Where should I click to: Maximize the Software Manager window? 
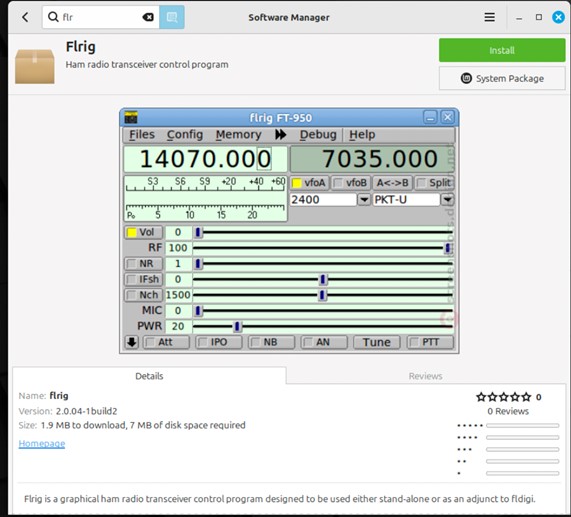tap(539, 17)
